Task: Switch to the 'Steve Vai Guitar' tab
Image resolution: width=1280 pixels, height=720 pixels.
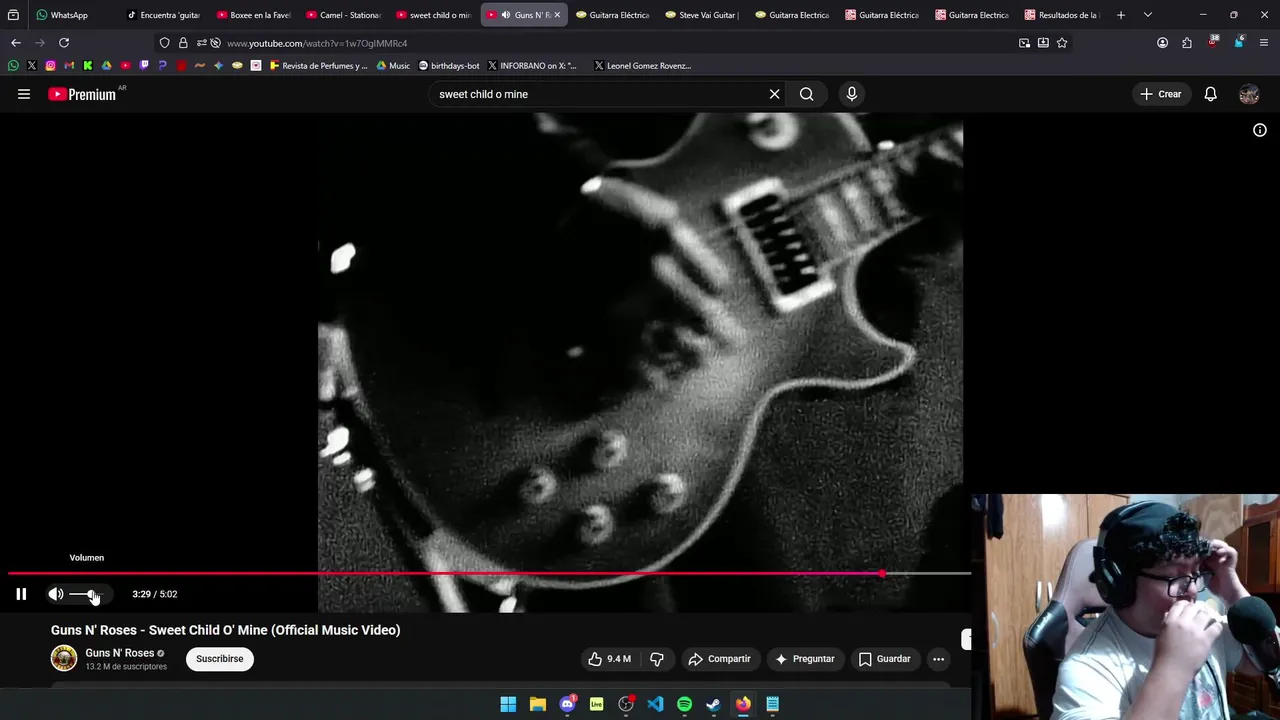Action: click(705, 15)
